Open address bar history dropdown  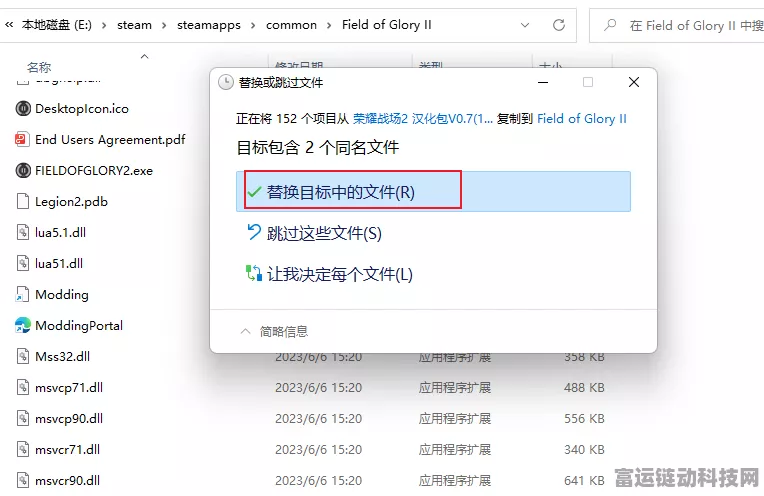[x=525, y=25]
